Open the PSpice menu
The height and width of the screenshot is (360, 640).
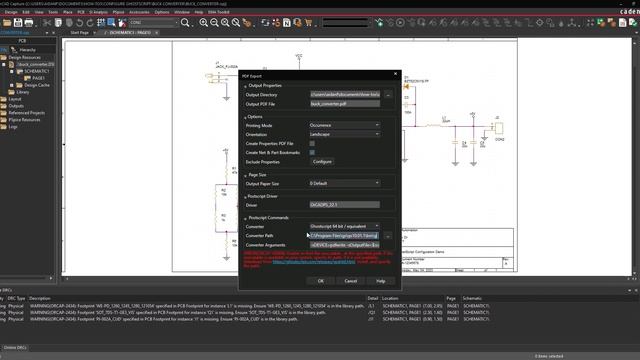pyautogui.click(x=118, y=12)
